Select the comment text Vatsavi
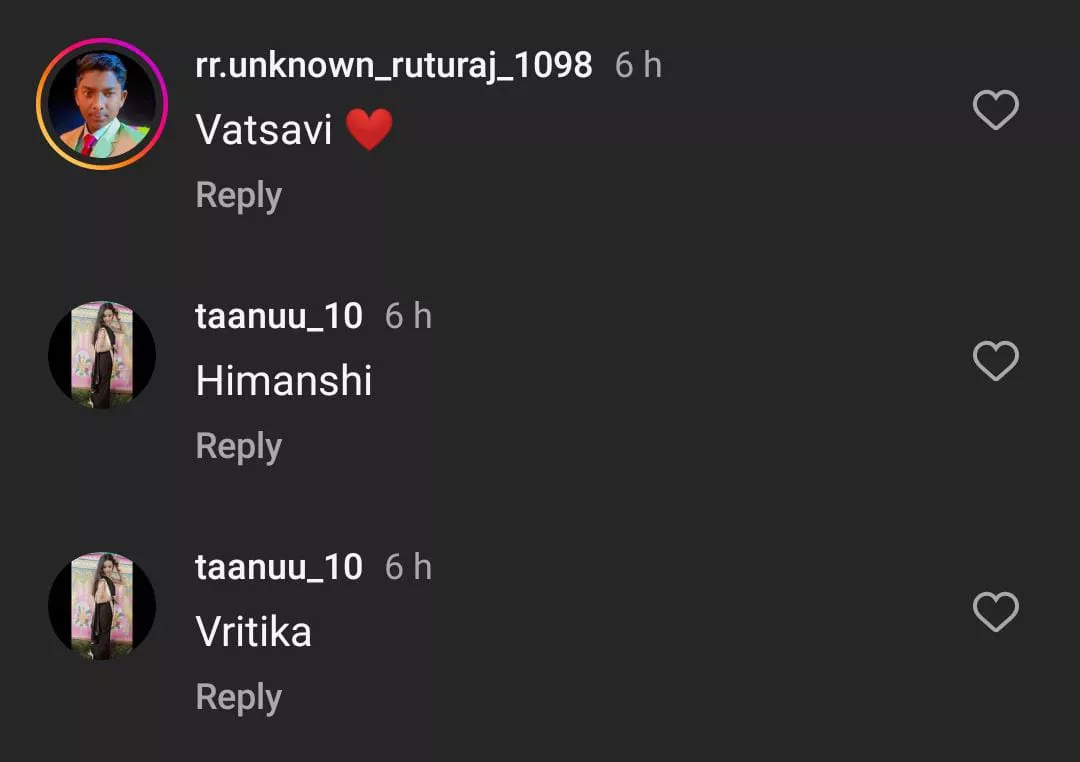Image resolution: width=1080 pixels, height=762 pixels. (x=264, y=130)
